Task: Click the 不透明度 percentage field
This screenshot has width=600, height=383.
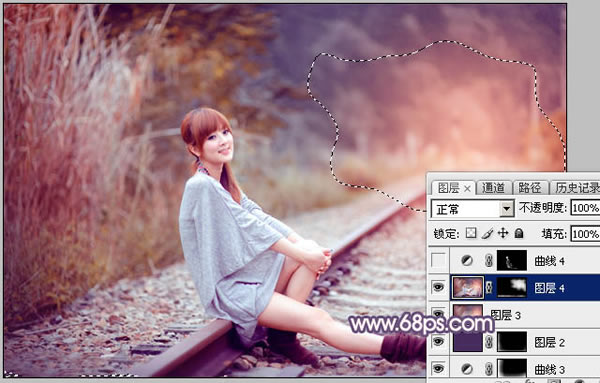Action: pyautogui.click(x=585, y=208)
